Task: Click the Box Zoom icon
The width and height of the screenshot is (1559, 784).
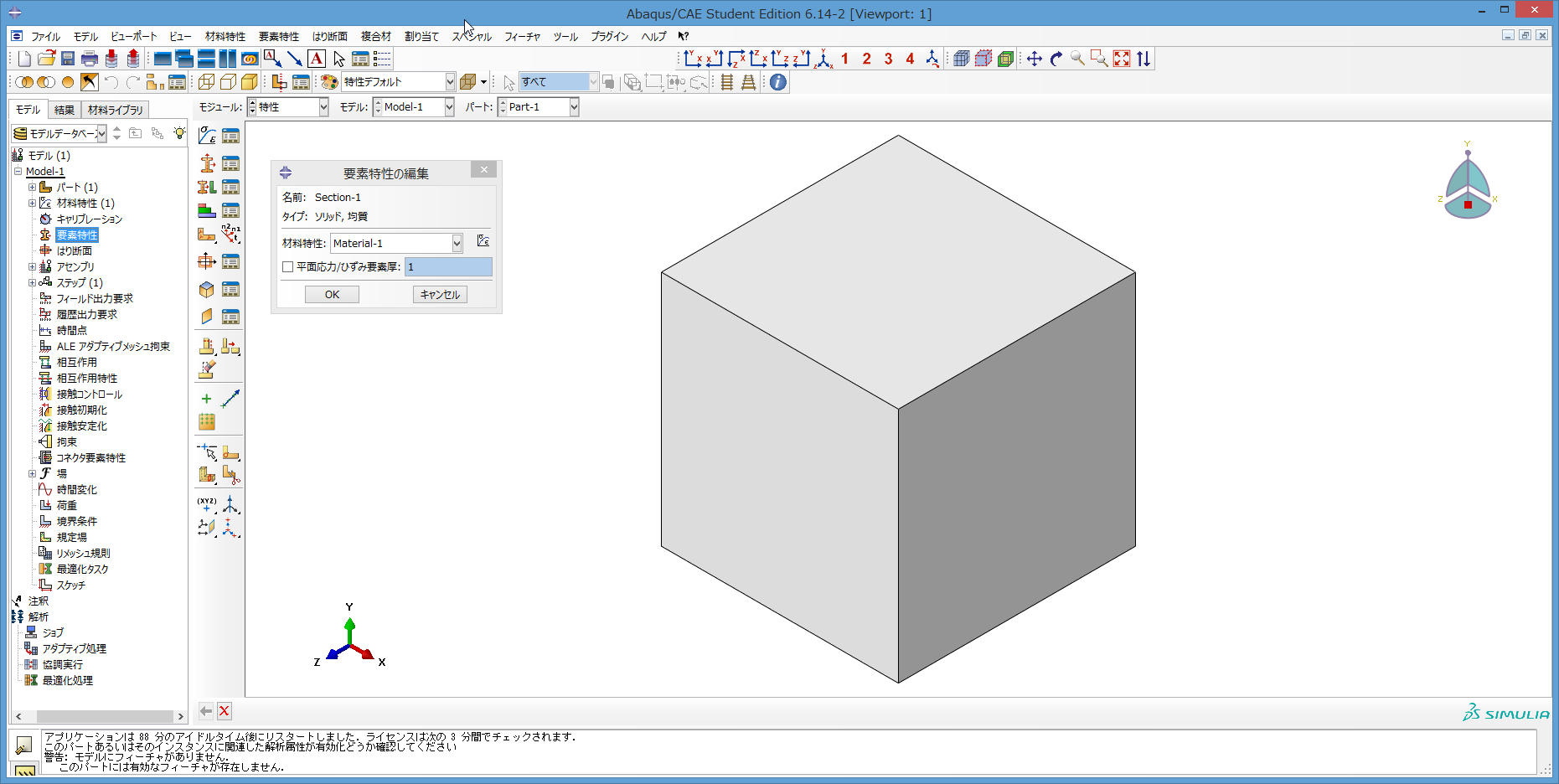Action: tap(1100, 59)
